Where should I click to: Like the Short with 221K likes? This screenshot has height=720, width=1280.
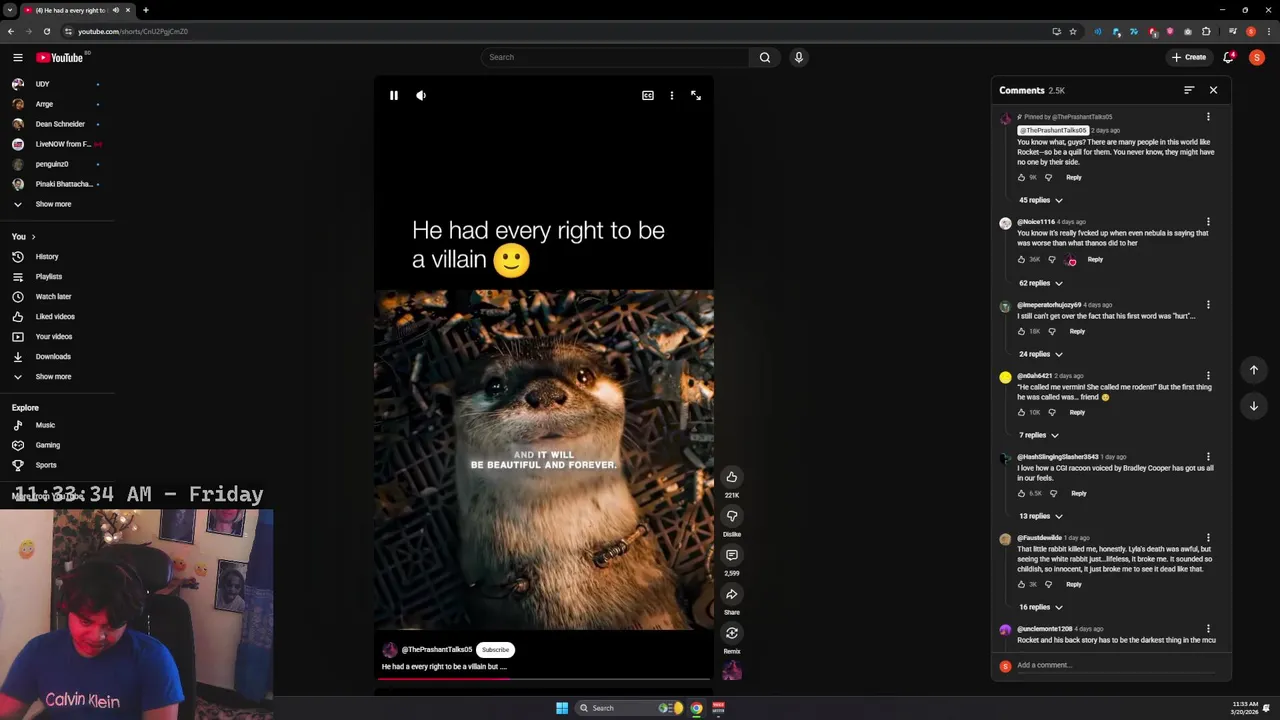pyautogui.click(x=732, y=477)
